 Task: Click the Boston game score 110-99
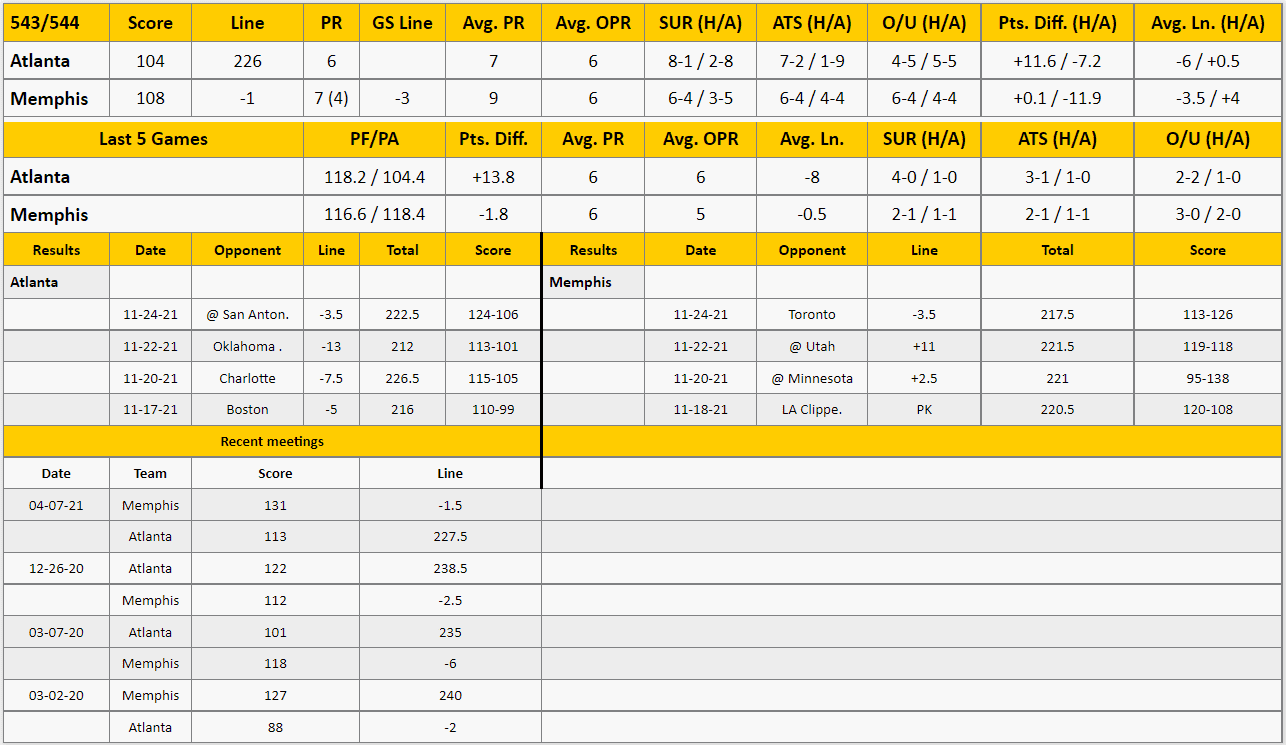point(492,409)
